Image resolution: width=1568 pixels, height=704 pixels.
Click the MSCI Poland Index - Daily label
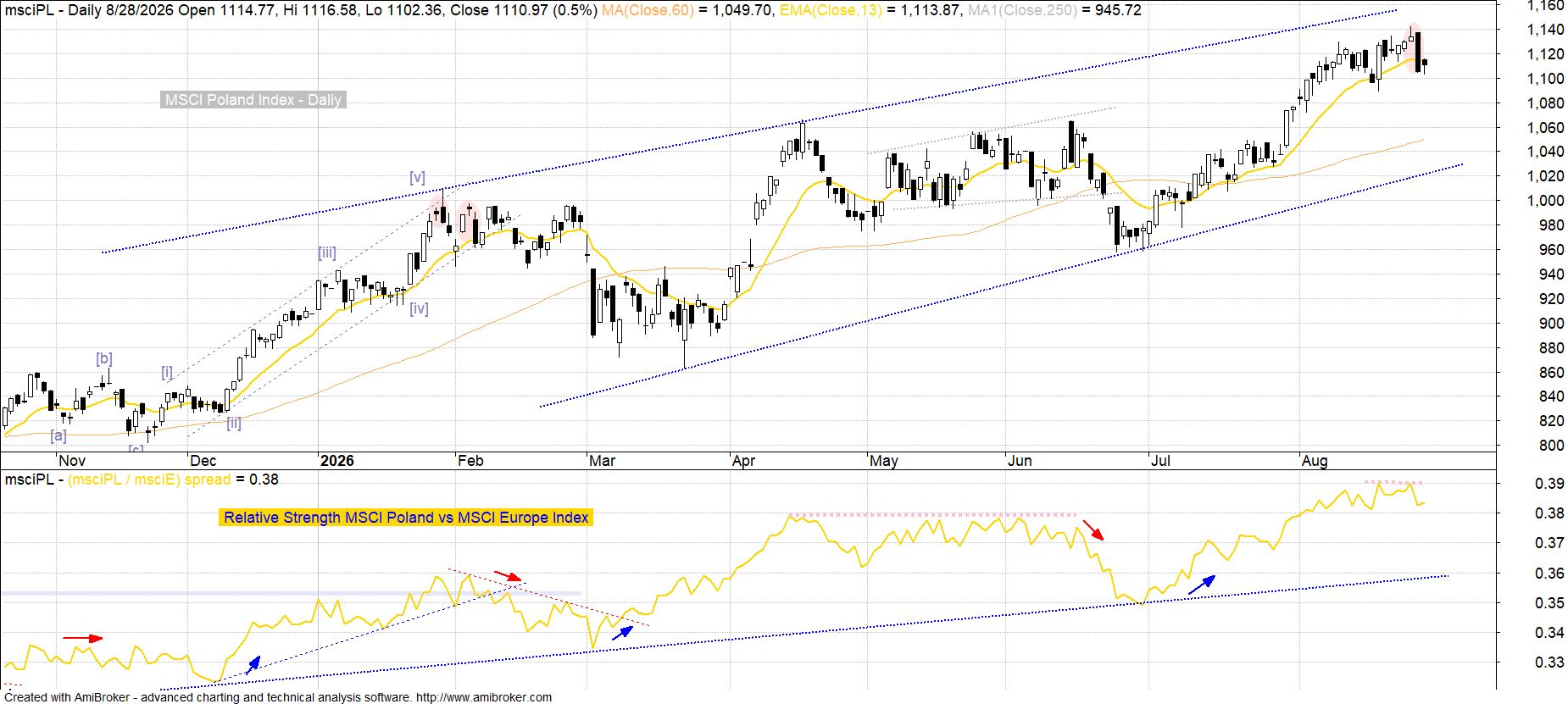click(x=253, y=100)
